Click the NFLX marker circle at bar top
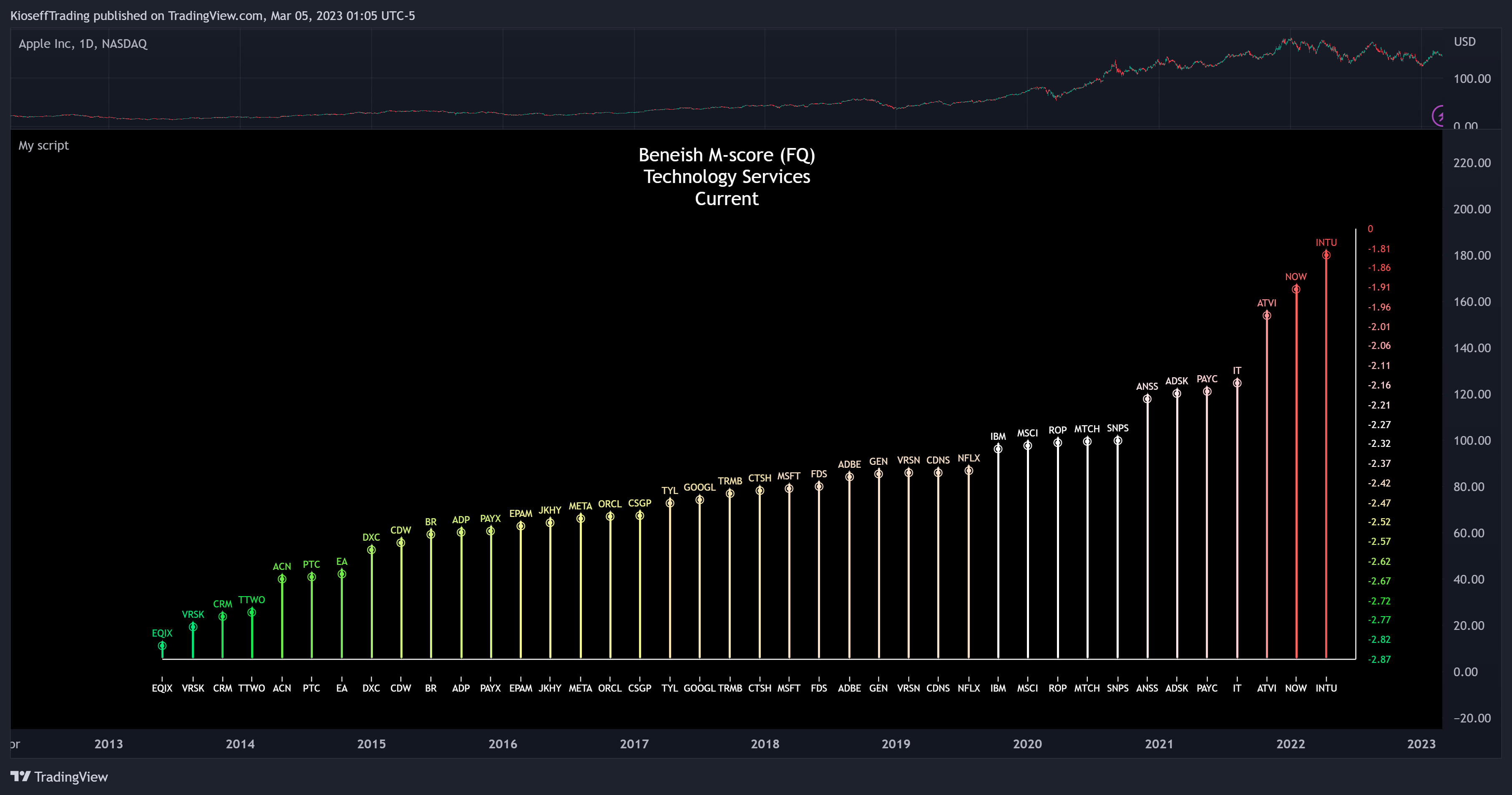This screenshot has width=1512, height=795. [x=969, y=471]
